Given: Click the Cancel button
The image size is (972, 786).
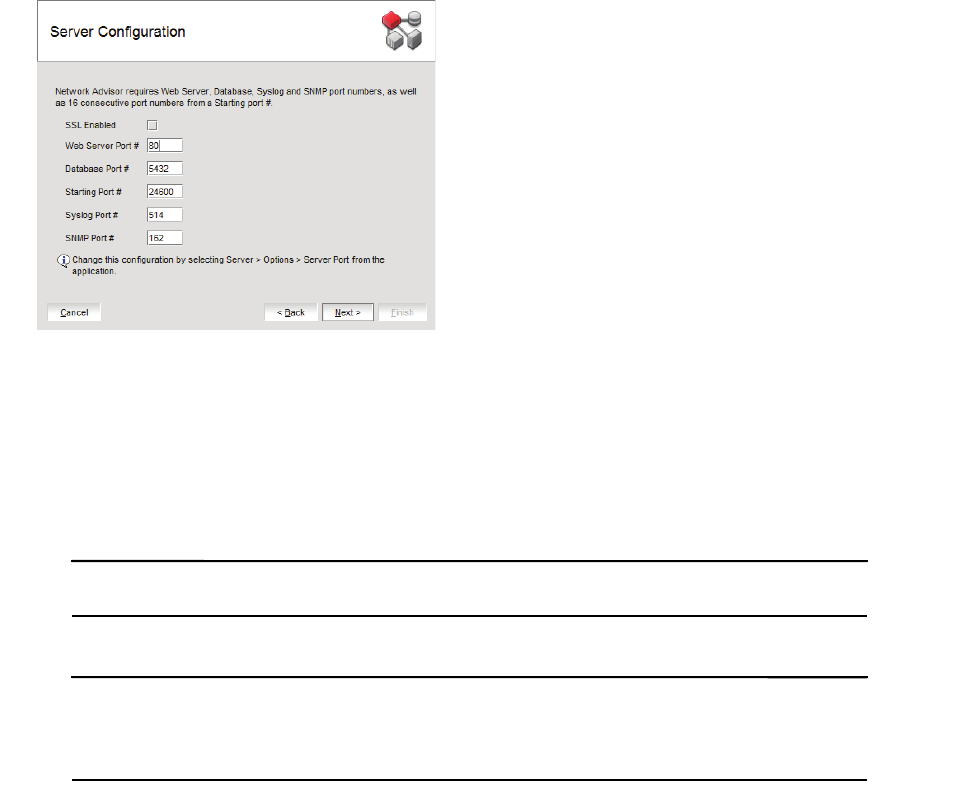Looking at the screenshot, I should coord(74,312).
